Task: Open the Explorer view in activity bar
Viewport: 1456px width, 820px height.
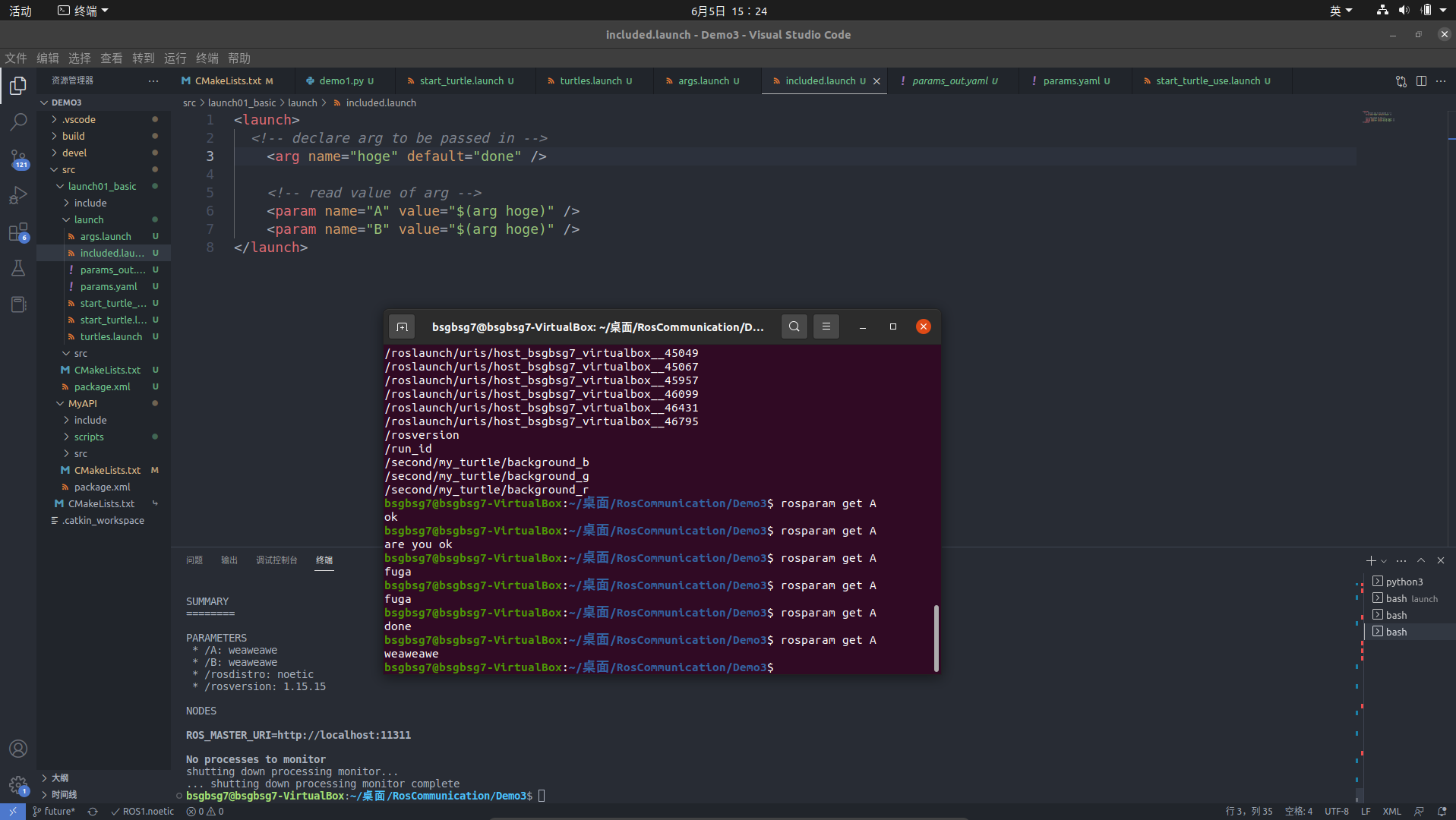Action: click(x=18, y=86)
